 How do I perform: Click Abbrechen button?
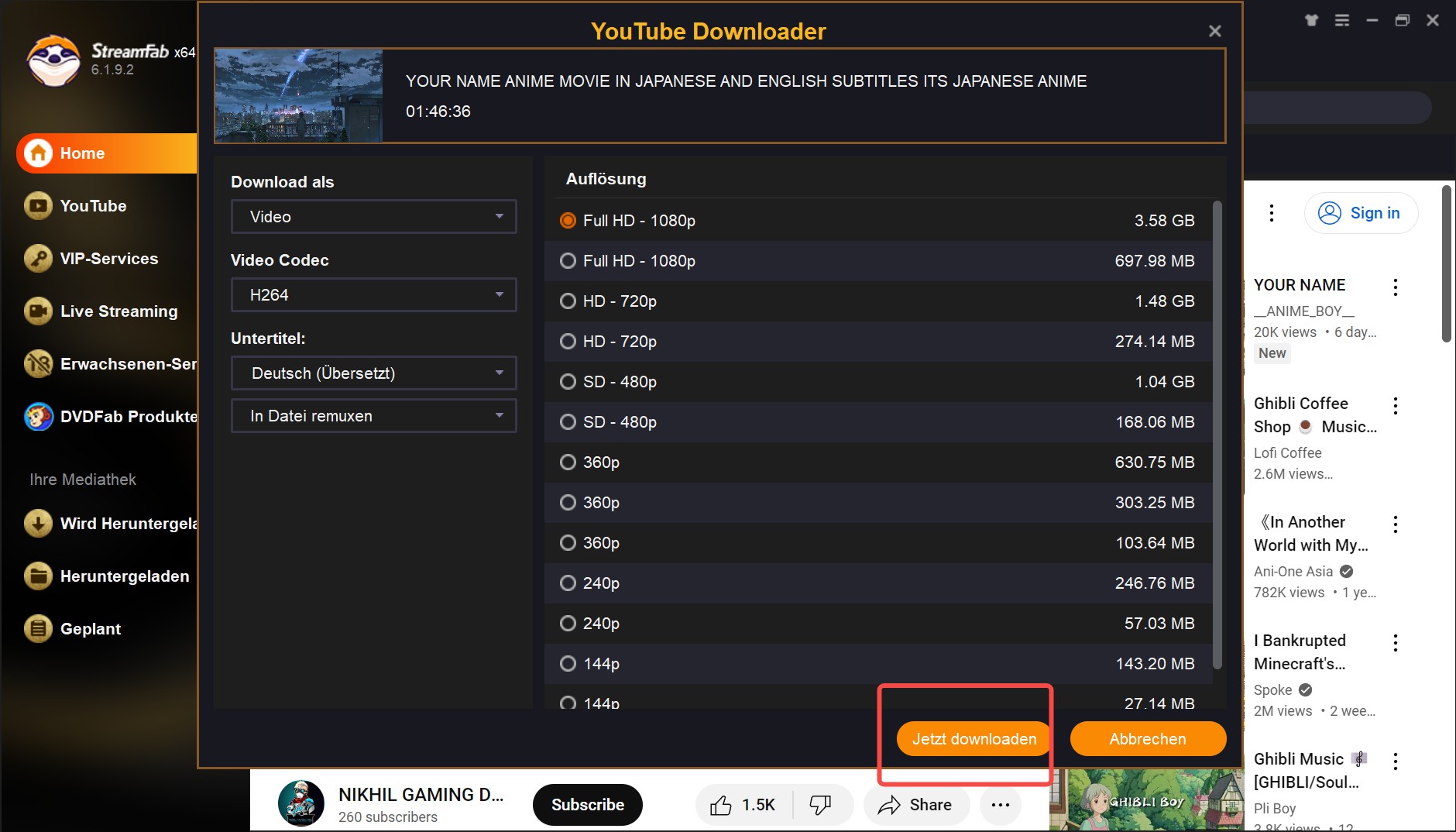1148,739
